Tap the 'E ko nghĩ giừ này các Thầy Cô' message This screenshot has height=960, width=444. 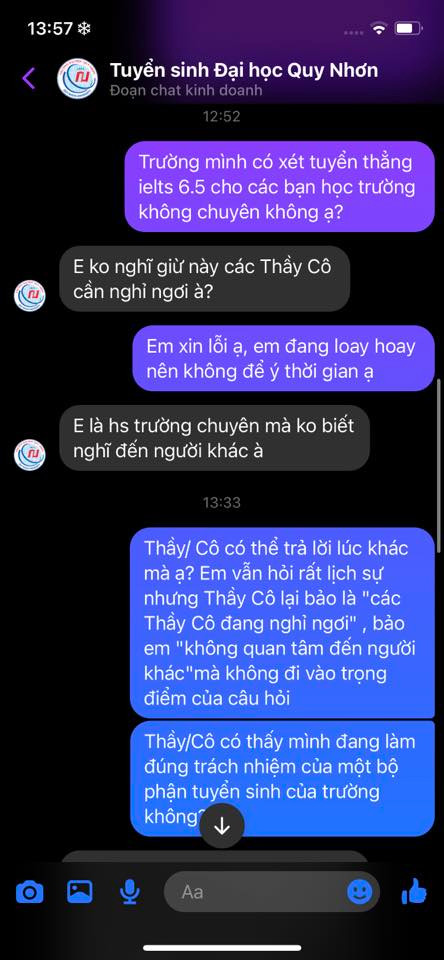(x=205, y=280)
